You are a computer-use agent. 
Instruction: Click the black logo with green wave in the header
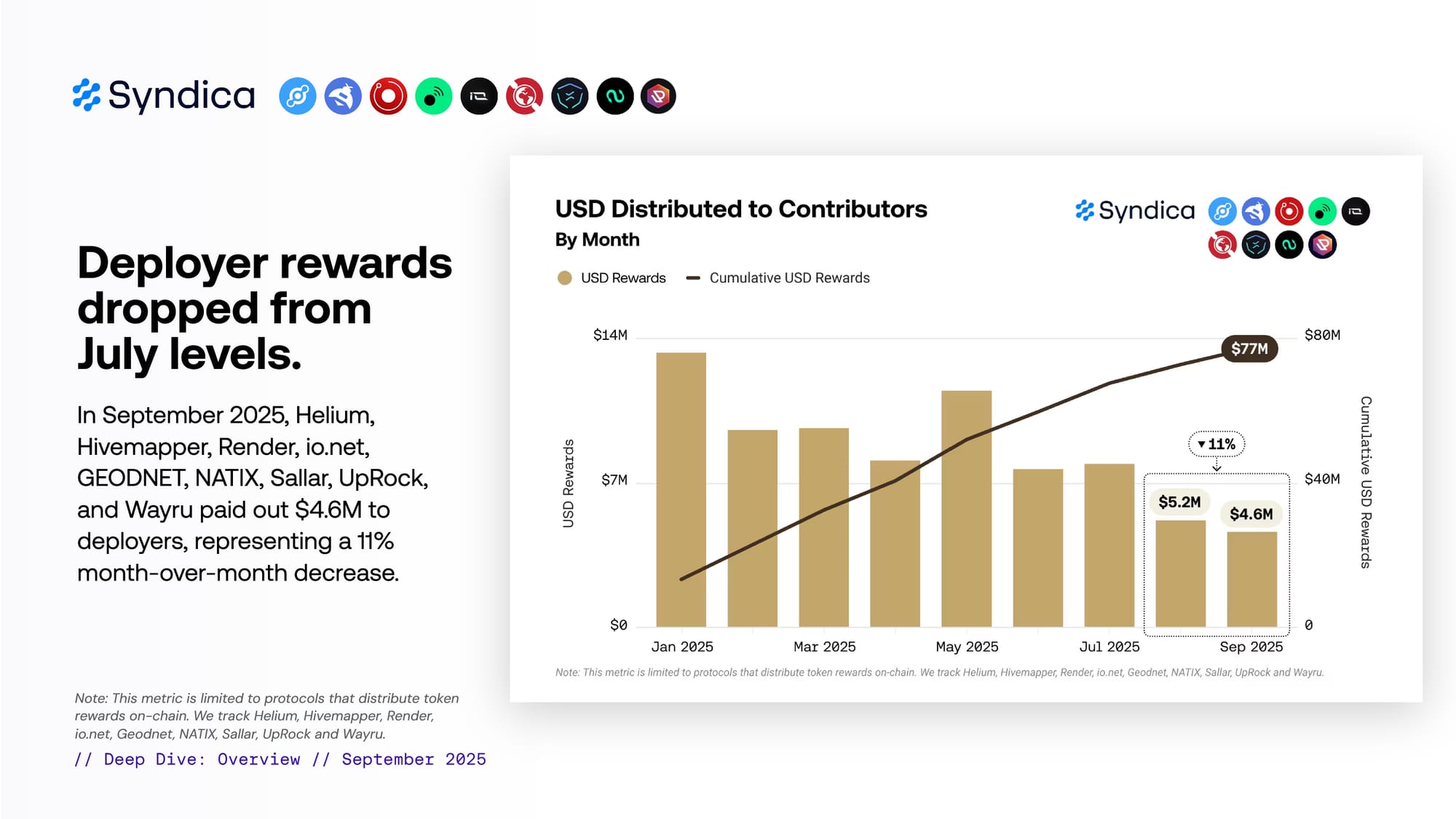[x=614, y=96]
